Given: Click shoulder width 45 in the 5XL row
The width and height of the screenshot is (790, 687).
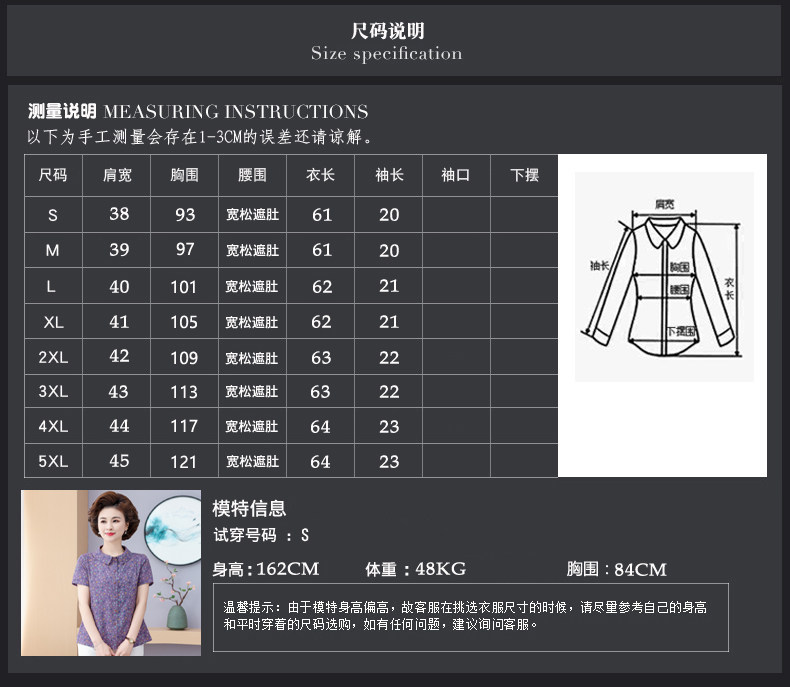Looking at the screenshot, I should 119,461.
